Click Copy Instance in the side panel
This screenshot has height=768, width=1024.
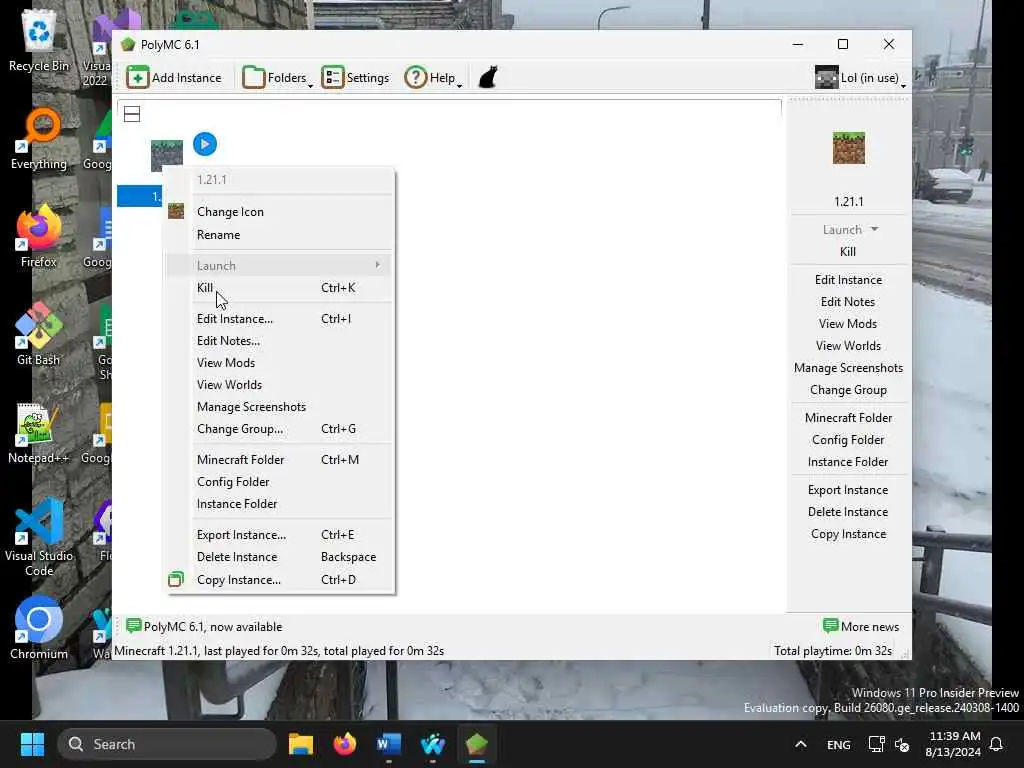point(848,534)
